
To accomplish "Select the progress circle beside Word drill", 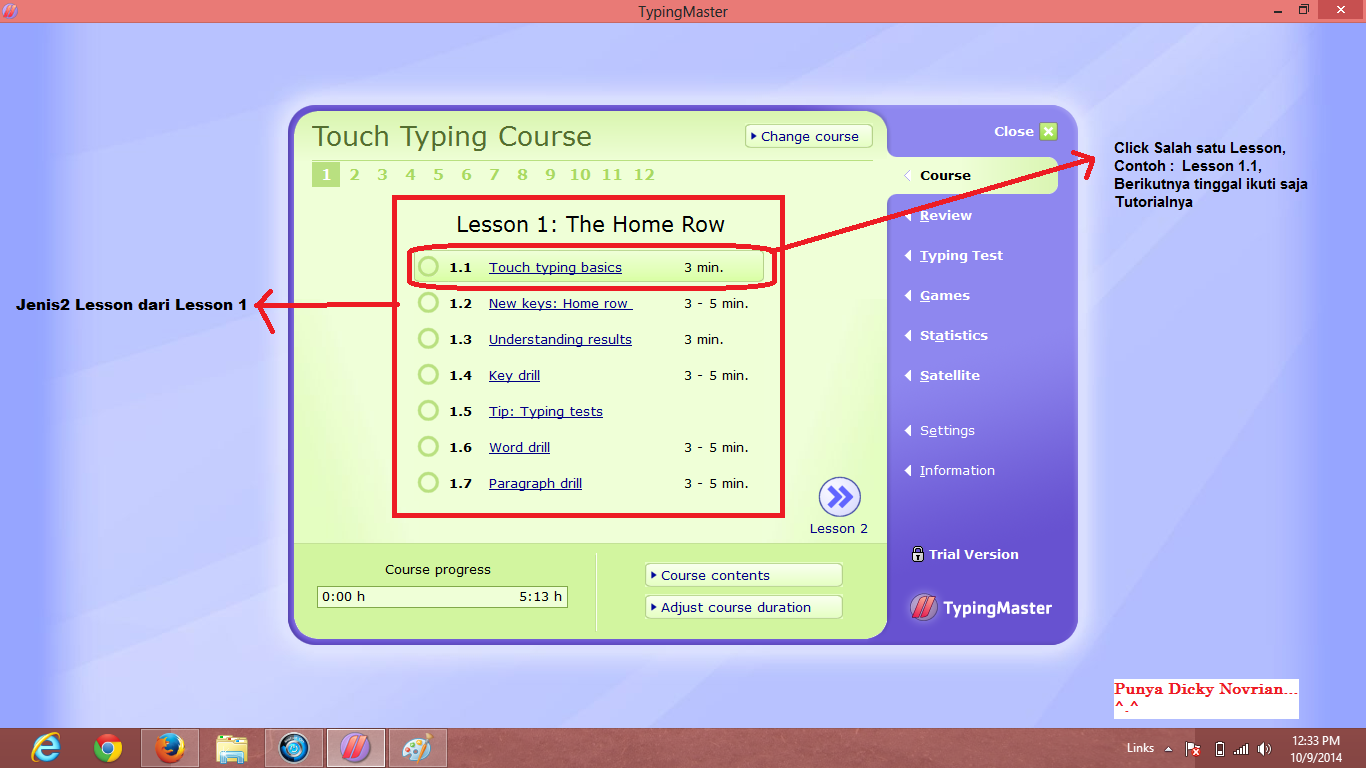I will point(429,446).
